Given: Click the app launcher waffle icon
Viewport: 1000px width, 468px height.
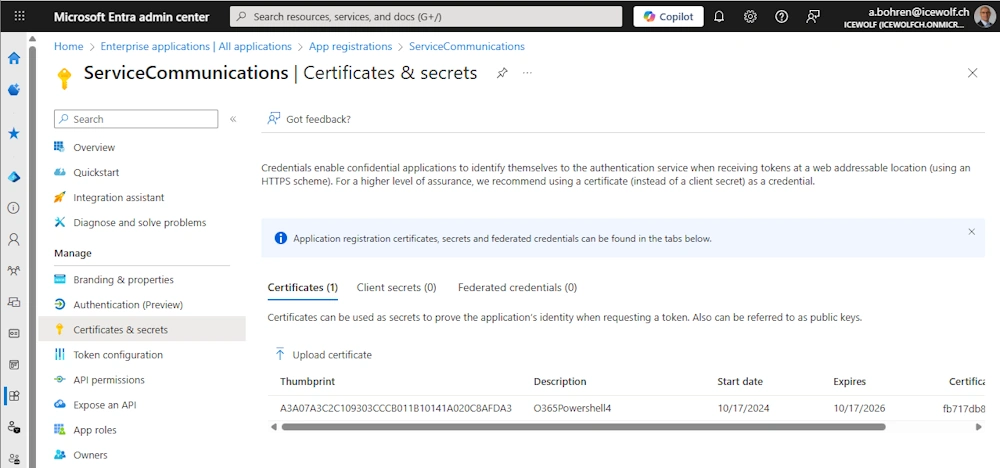Looking at the screenshot, I should click(19, 17).
